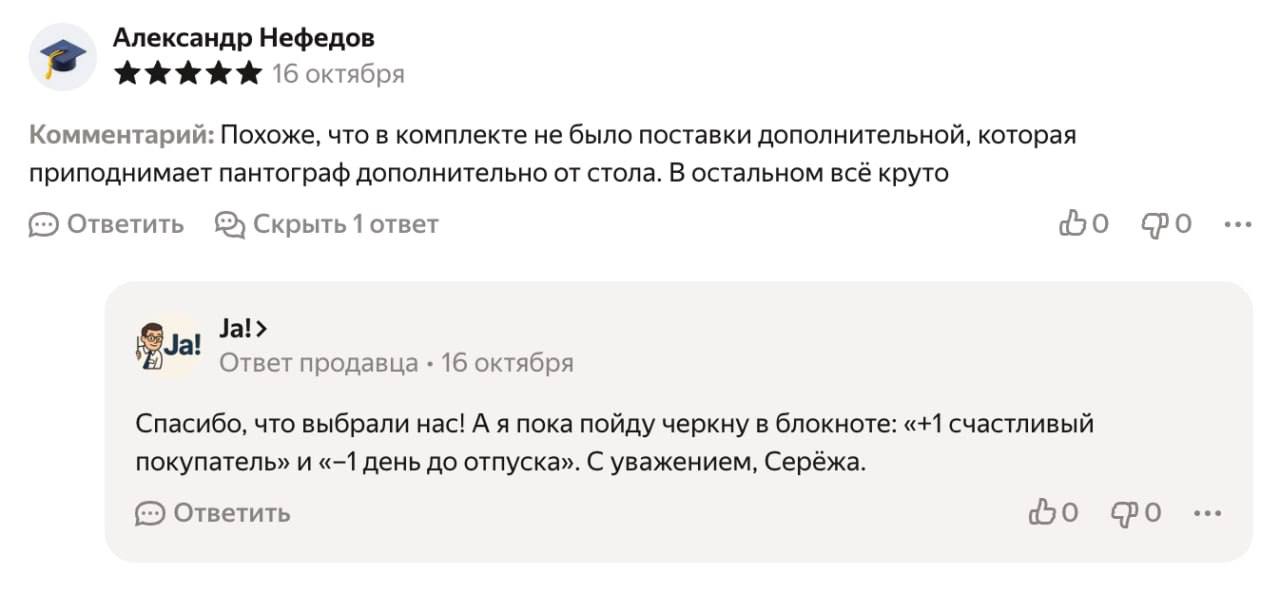Click the fifth star of the rating
The height and width of the screenshot is (593, 1280).
pos(249,74)
